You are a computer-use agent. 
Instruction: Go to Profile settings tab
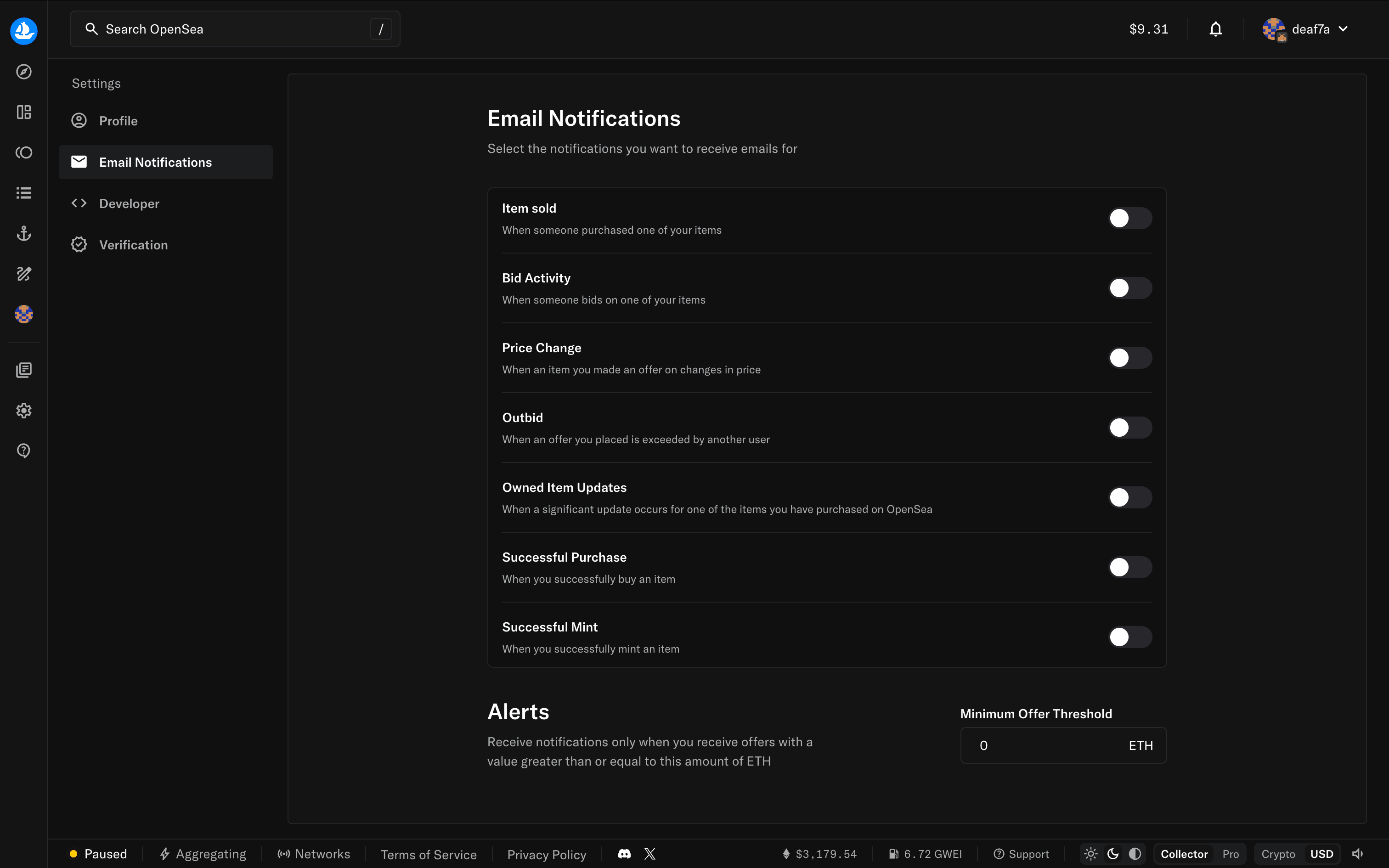coord(118,120)
